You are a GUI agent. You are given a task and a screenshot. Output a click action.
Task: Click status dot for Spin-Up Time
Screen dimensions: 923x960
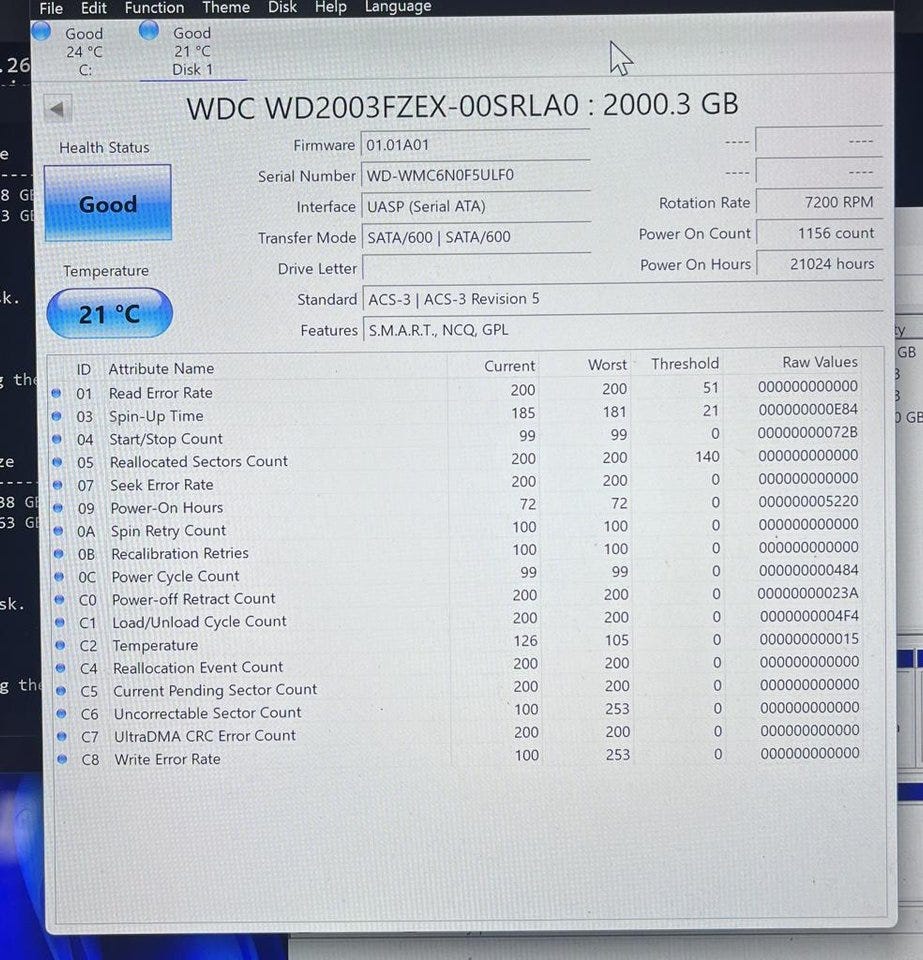(x=57, y=416)
